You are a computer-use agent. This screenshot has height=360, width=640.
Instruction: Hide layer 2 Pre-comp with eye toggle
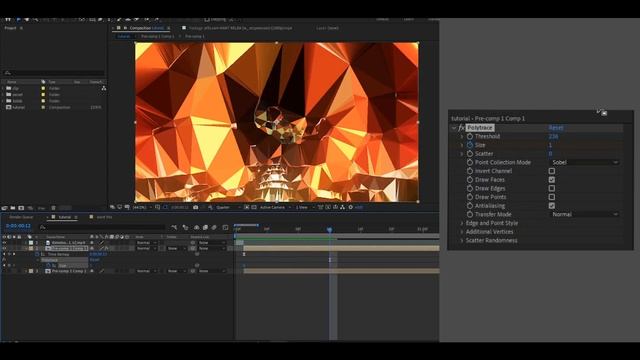tap(4, 248)
